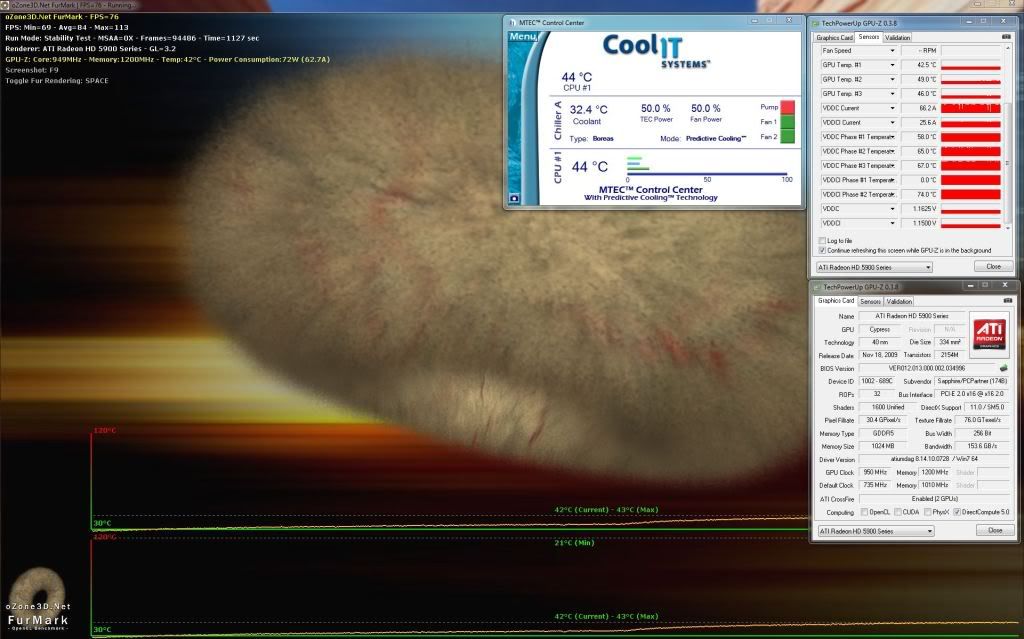Image resolution: width=1024 pixels, height=639 pixels.
Task: Open the GPU Temp. #1 sensor dropdown
Action: (x=892, y=65)
